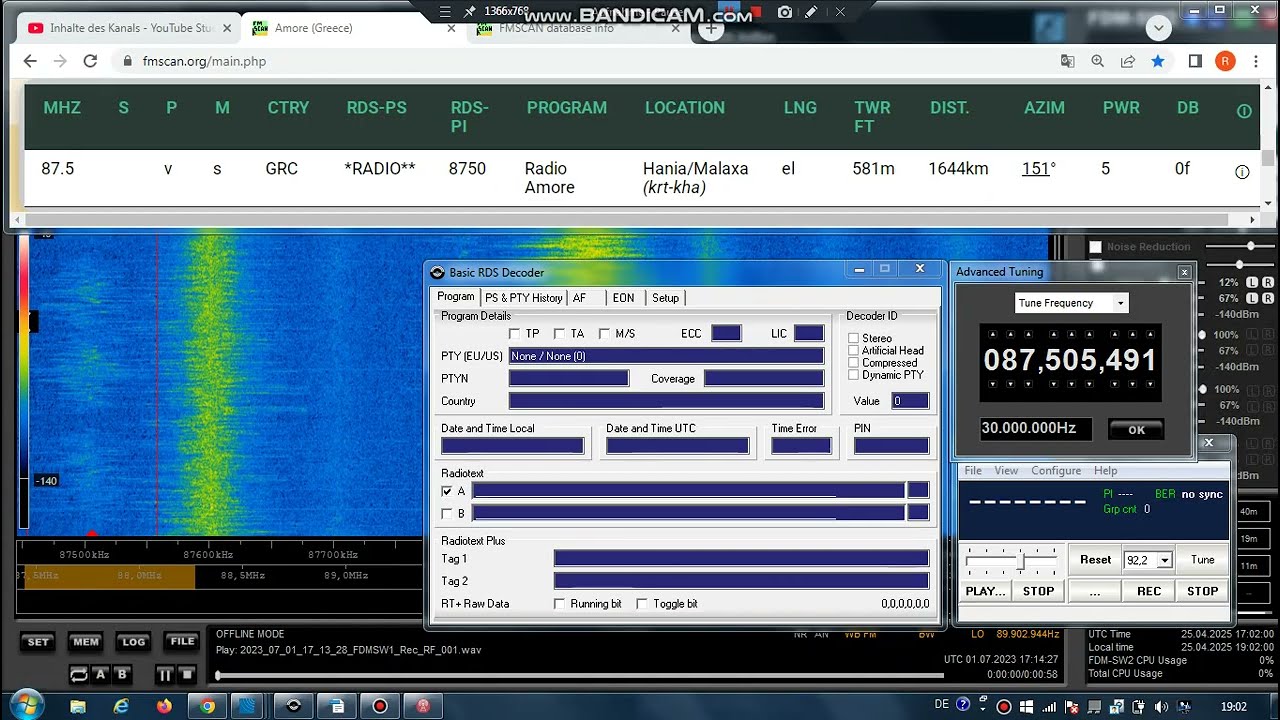Open a new browser tab with plus
Image resolution: width=1280 pixels, height=720 pixels.
pyautogui.click(x=711, y=28)
